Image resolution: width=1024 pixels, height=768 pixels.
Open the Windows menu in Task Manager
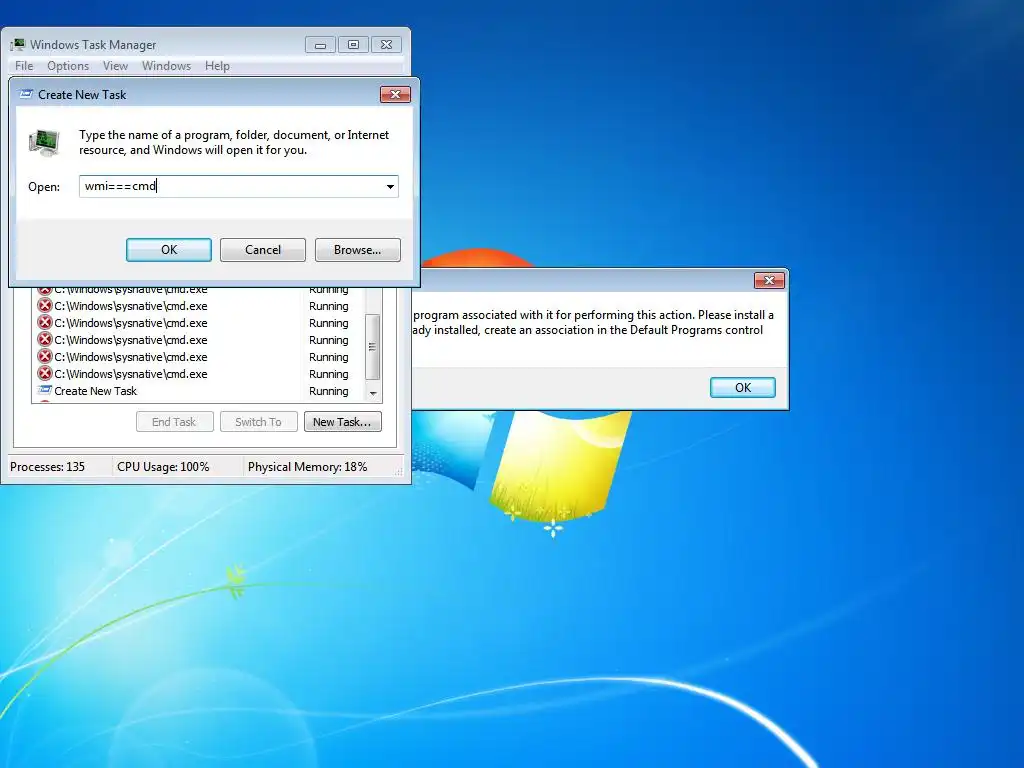point(167,66)
